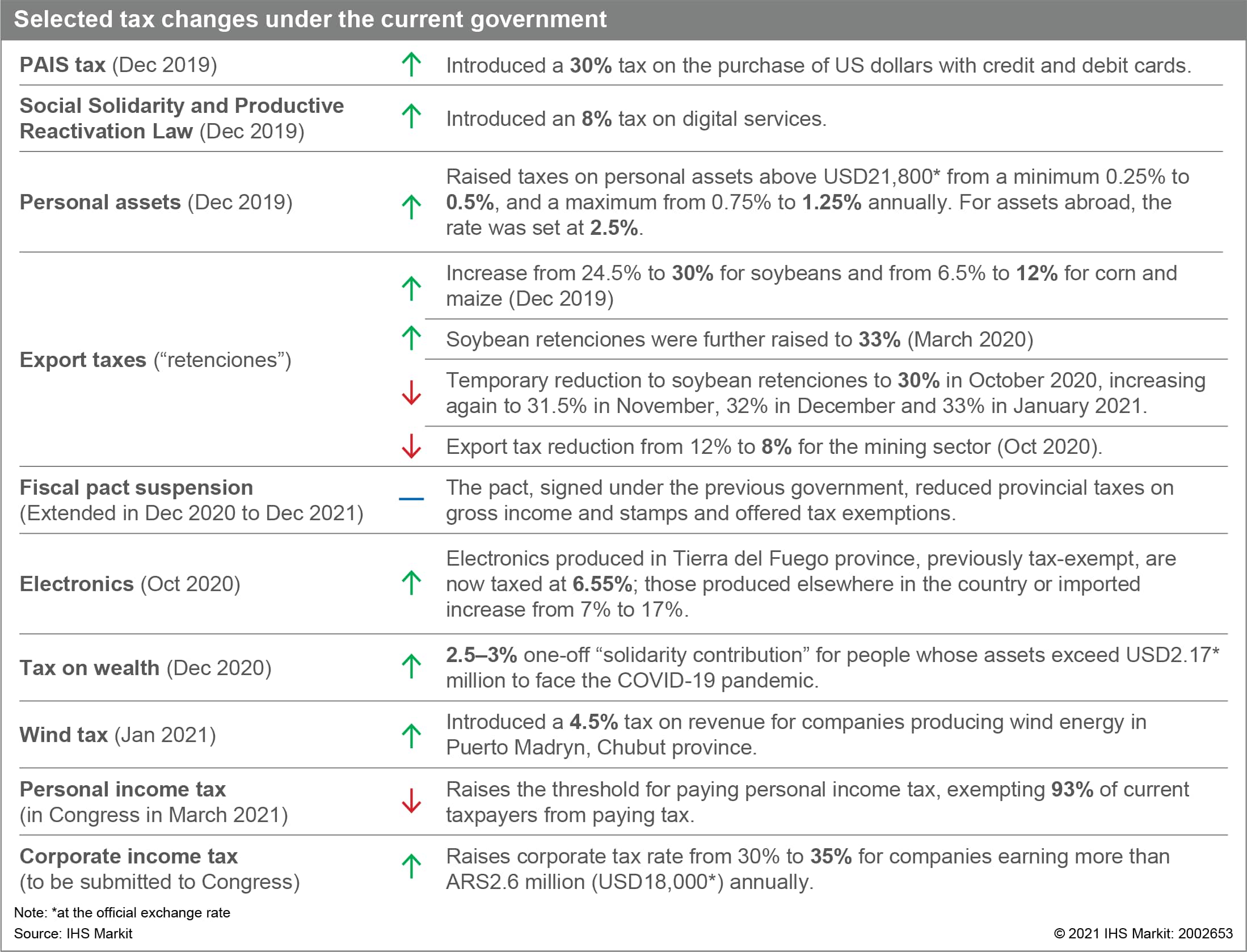Image resolution: width=1247 pixels, height=952 pixels.
Task: Click the green arrow in the Wind tax row
Action: (x=411, y=736)
